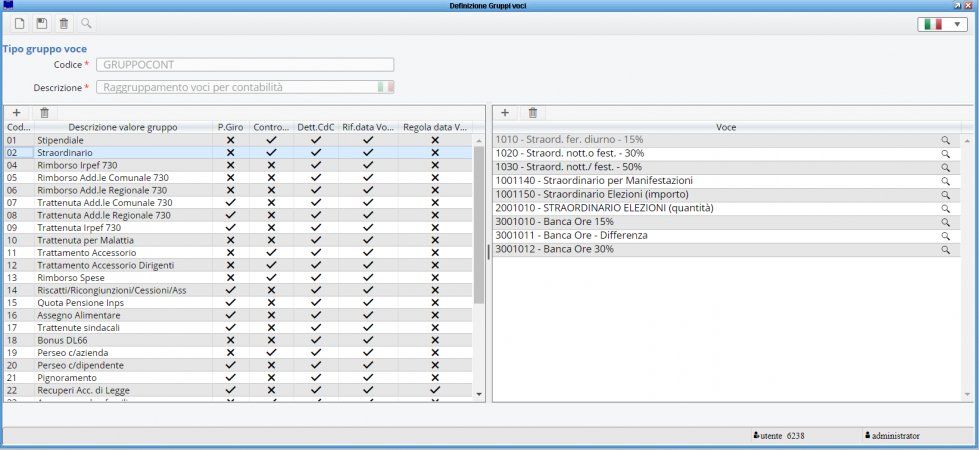Image resolution: width=979 pixels, height=450 pixels.
Task: Open lookup for Banca Ore 30% row
Action: [x=945, y=250]
